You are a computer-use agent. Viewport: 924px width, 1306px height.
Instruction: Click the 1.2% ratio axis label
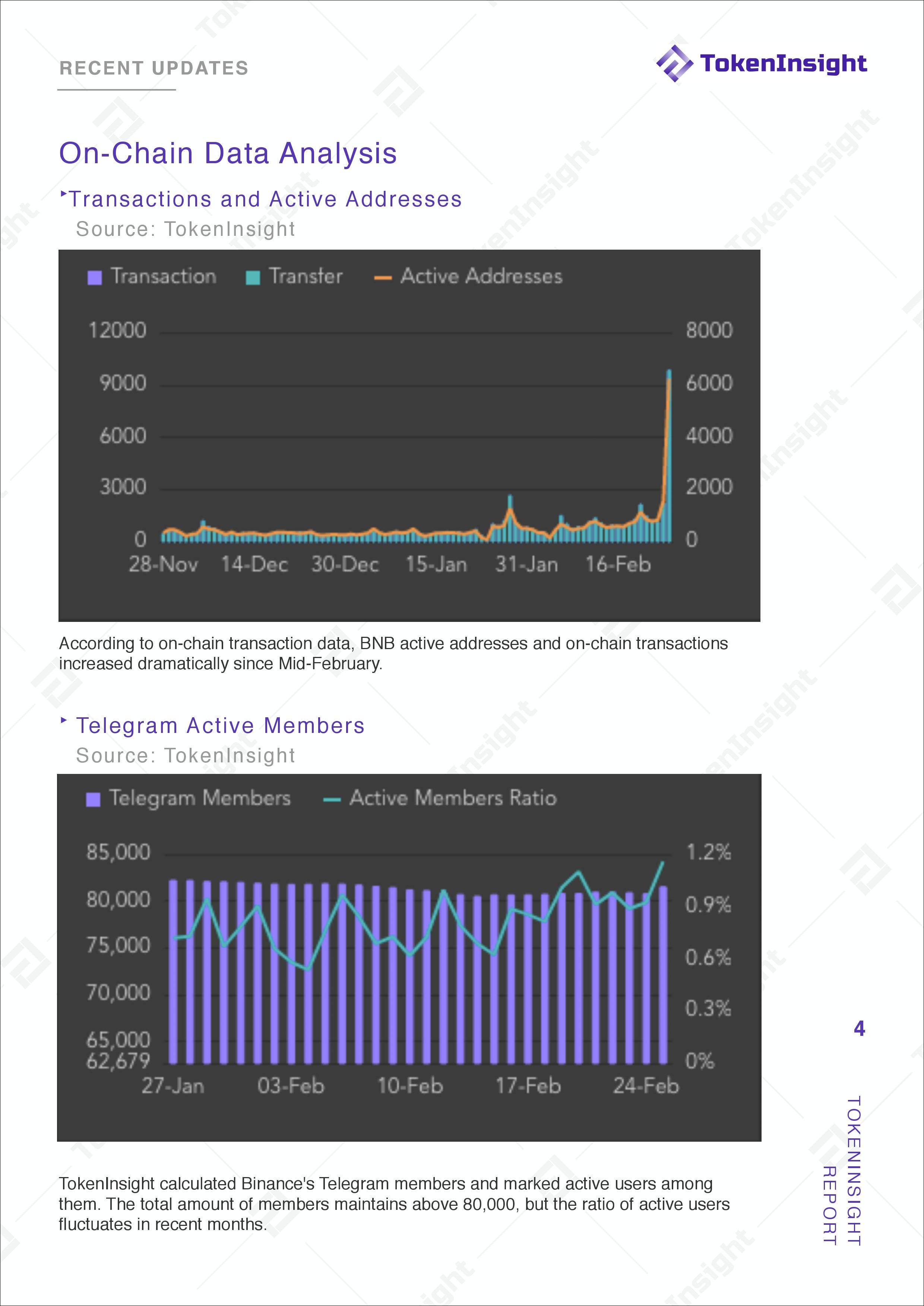pos(708,853)
